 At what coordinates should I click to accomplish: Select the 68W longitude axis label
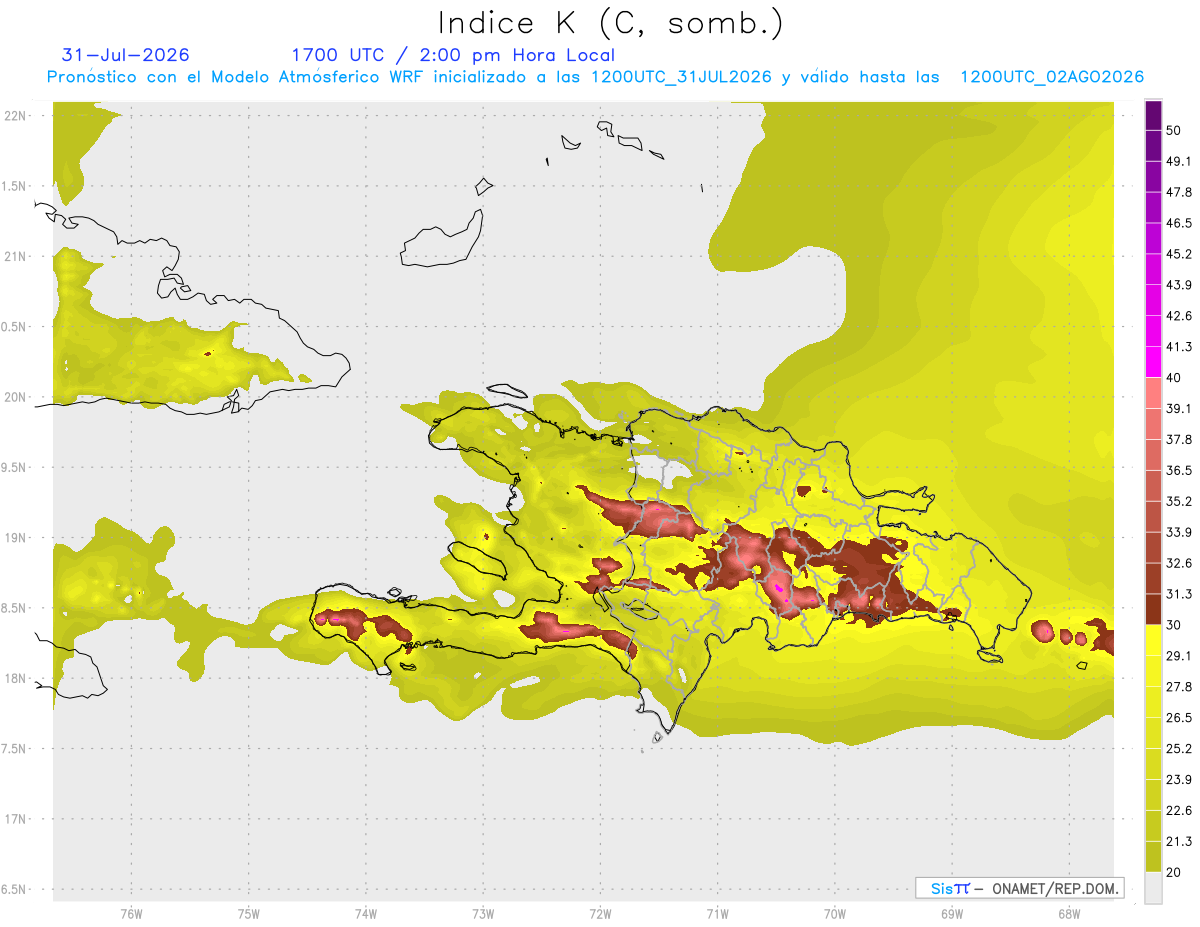pyautogui.click(x=1069, y=913)
